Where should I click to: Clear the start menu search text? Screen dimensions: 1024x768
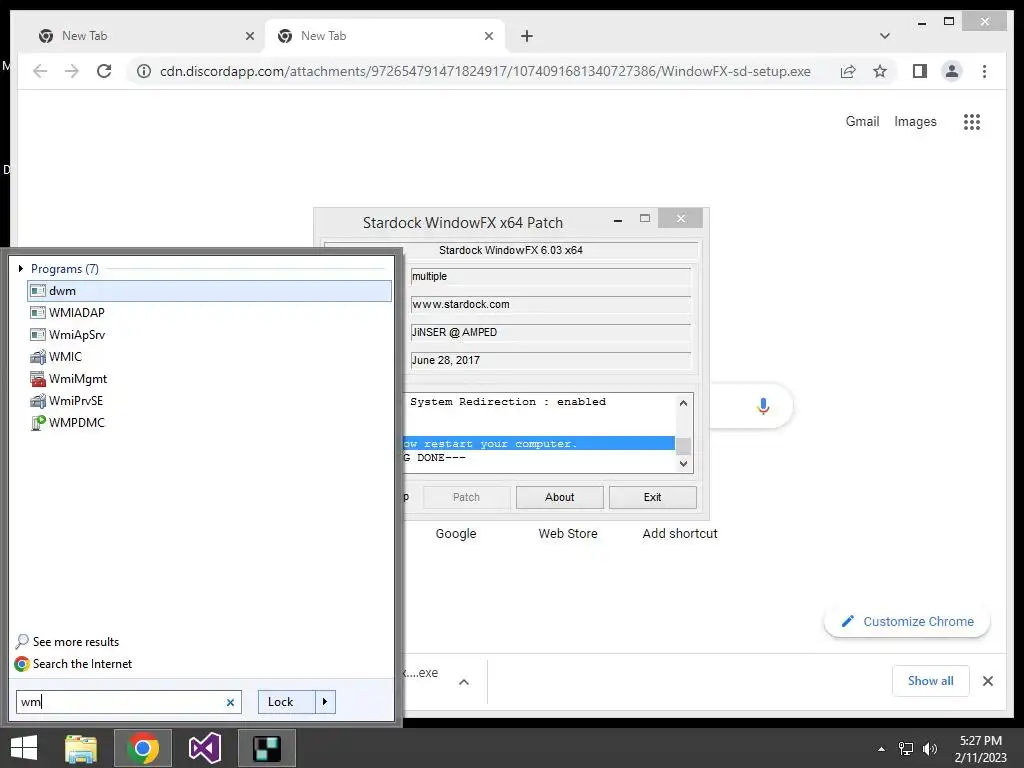230,702
